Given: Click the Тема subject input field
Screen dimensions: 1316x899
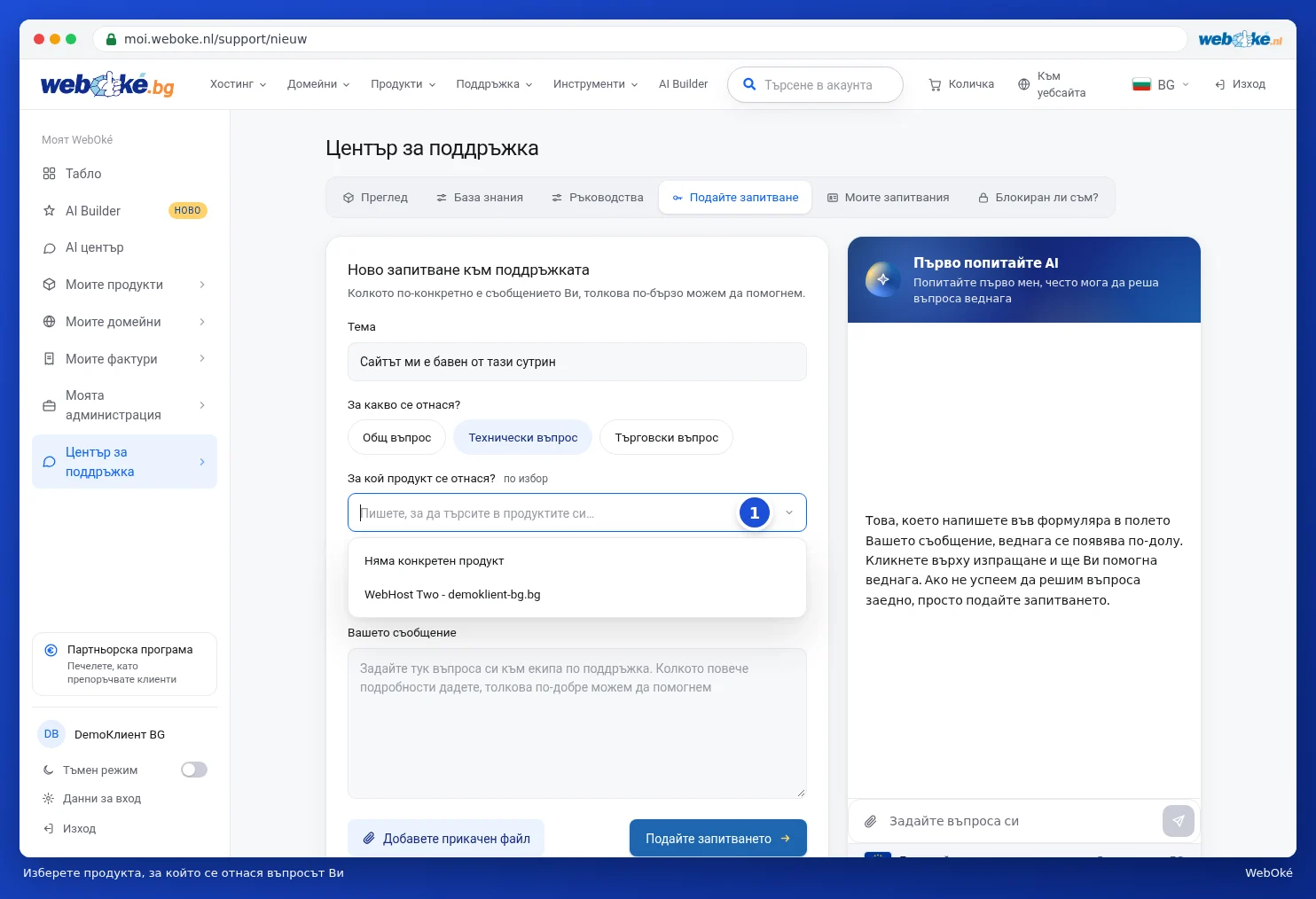Looking at the screenshot, I should coord(577,362).
